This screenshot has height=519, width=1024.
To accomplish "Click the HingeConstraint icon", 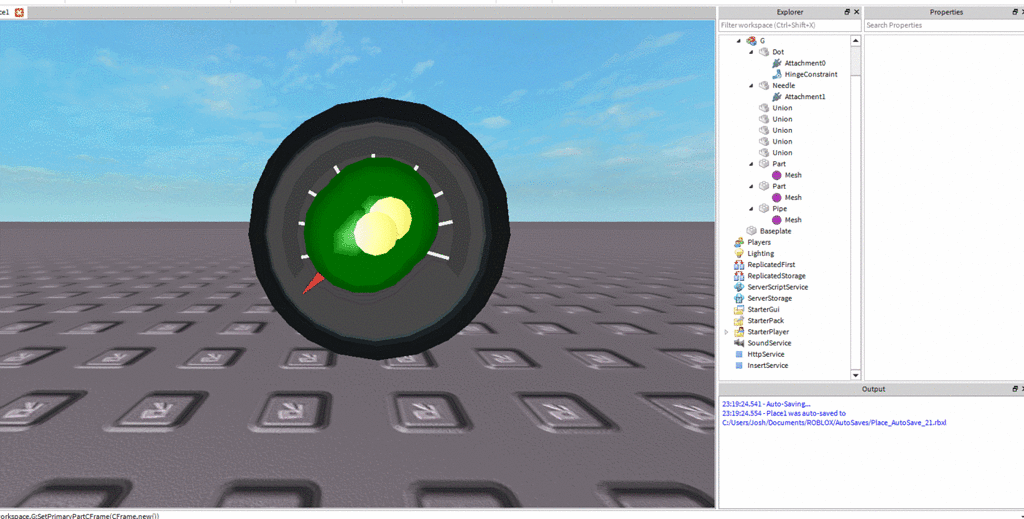I will (x=776, y=74).
